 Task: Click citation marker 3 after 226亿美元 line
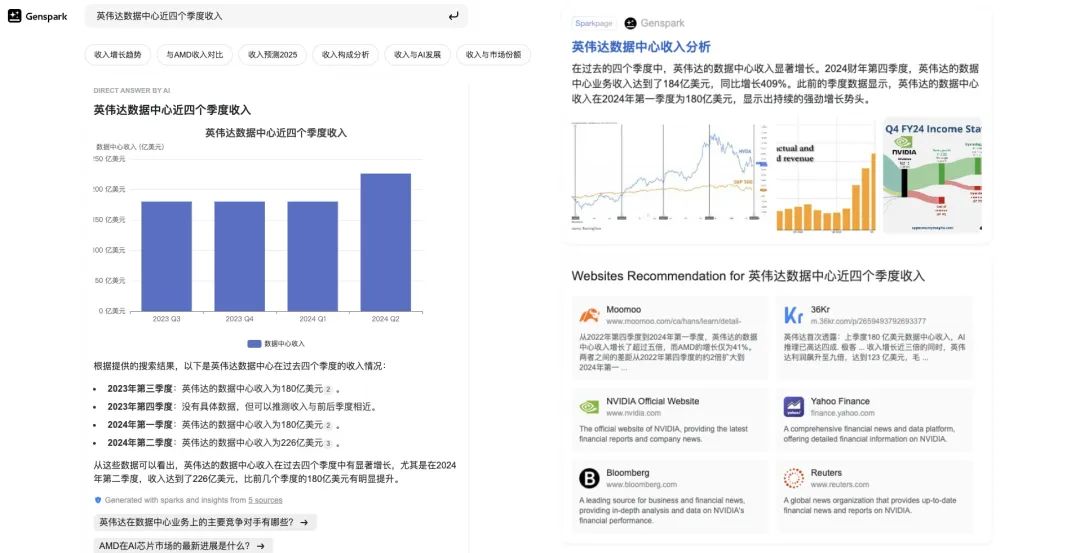[x=328, y=444]
